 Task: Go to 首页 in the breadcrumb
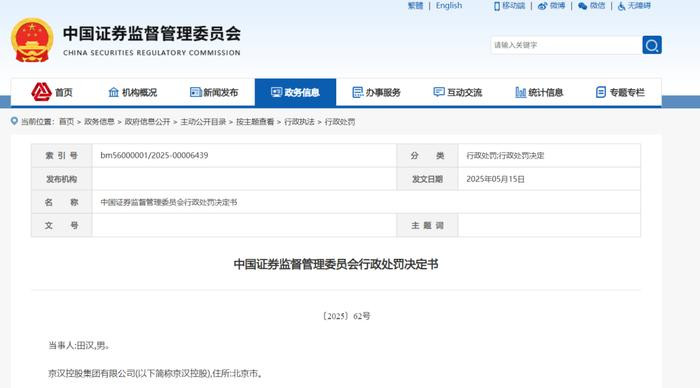point(67,121)
